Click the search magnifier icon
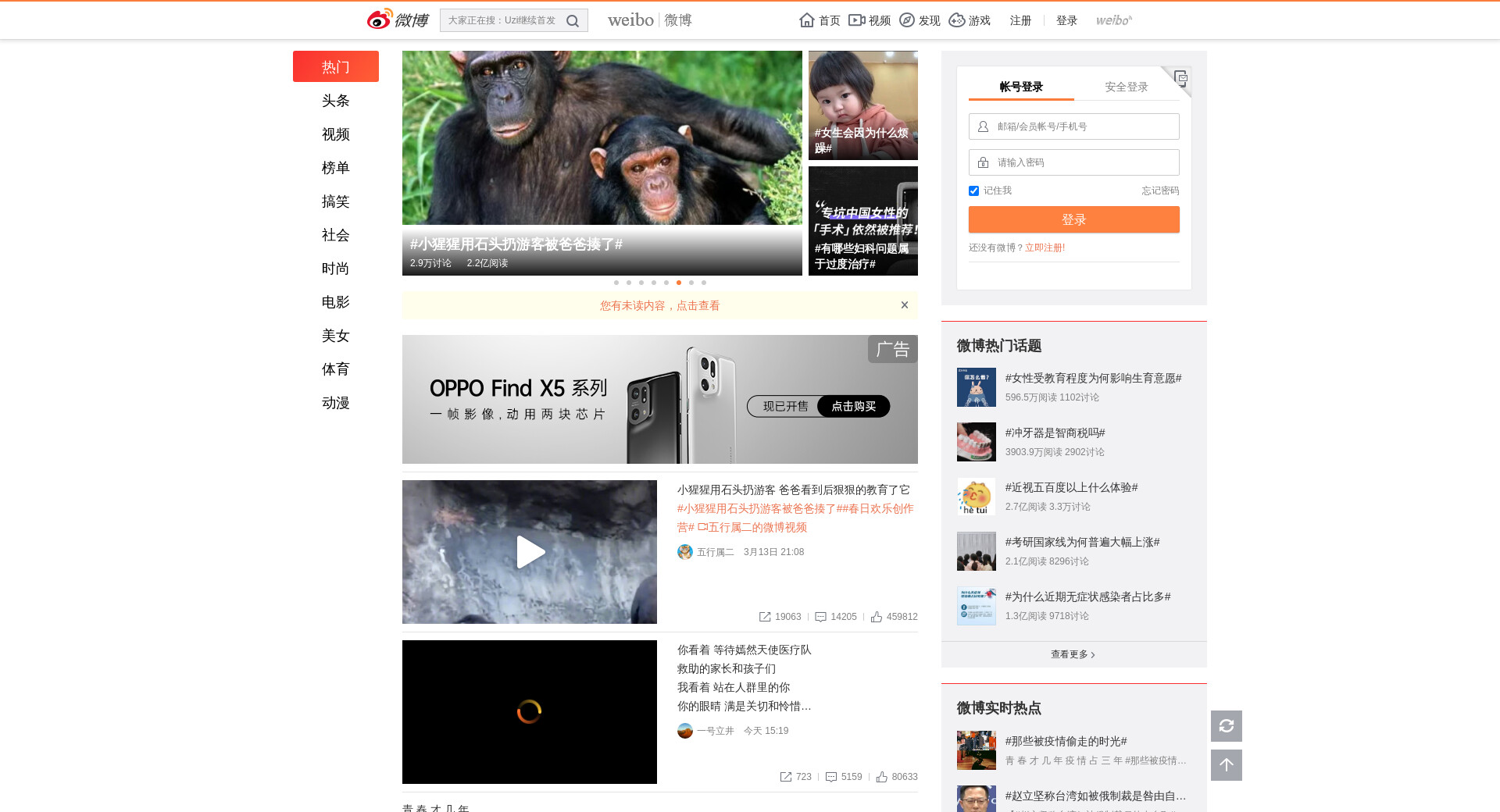Image resolution: width=1500 pixels, height=812 pixels. pos(573,21)
